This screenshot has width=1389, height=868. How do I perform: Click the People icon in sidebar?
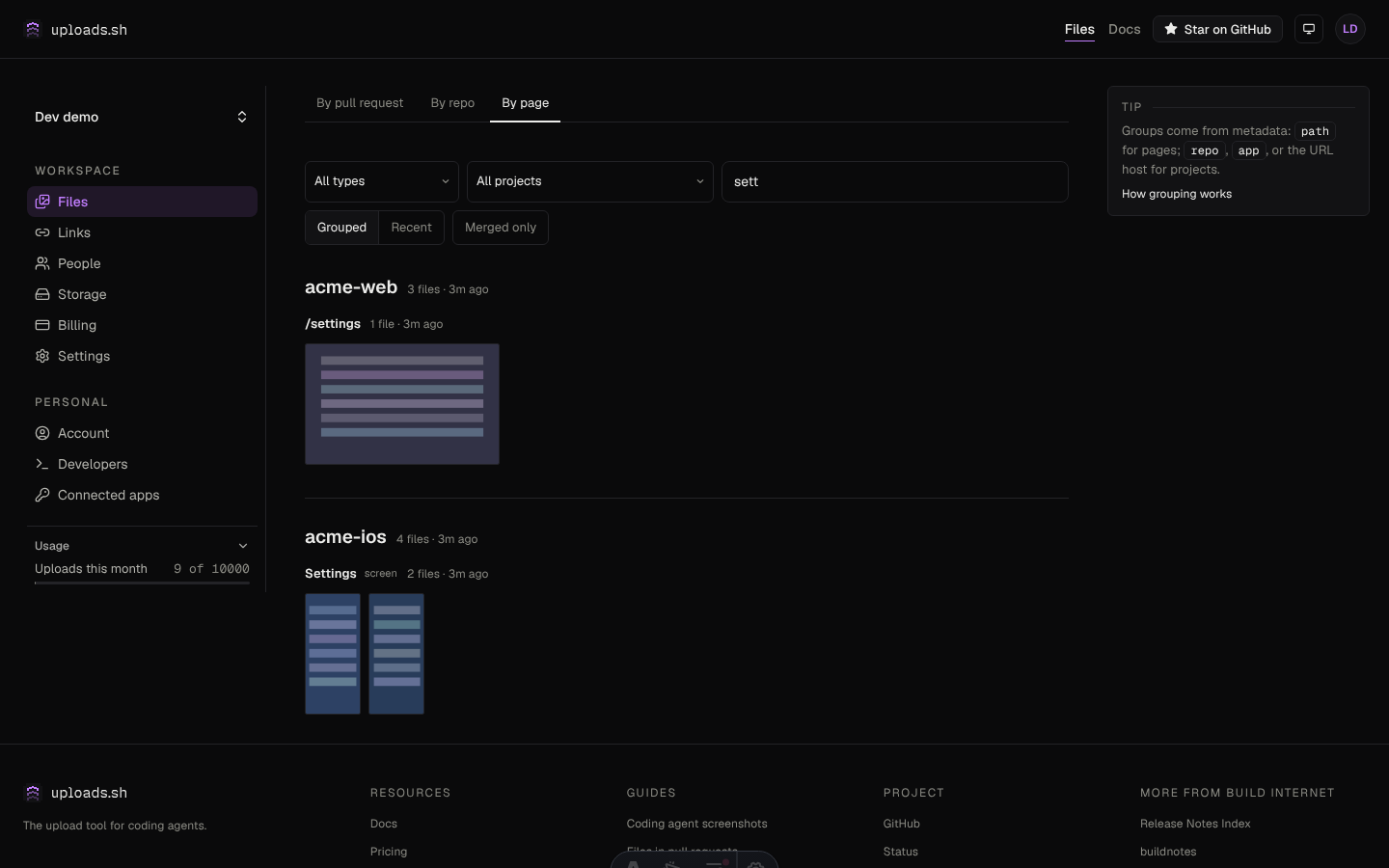point(42,263)
